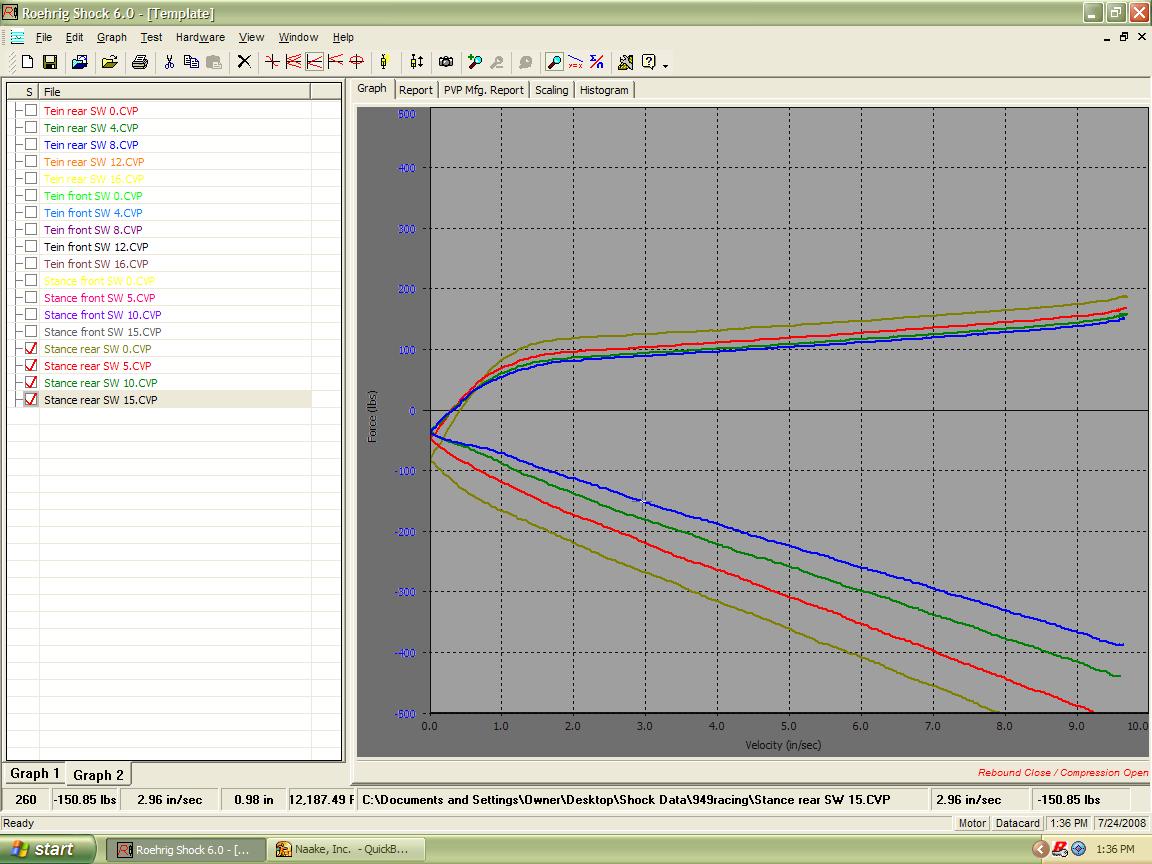Enable Tein rear SW 0.CVP checkbox

[x=31, y=111]
